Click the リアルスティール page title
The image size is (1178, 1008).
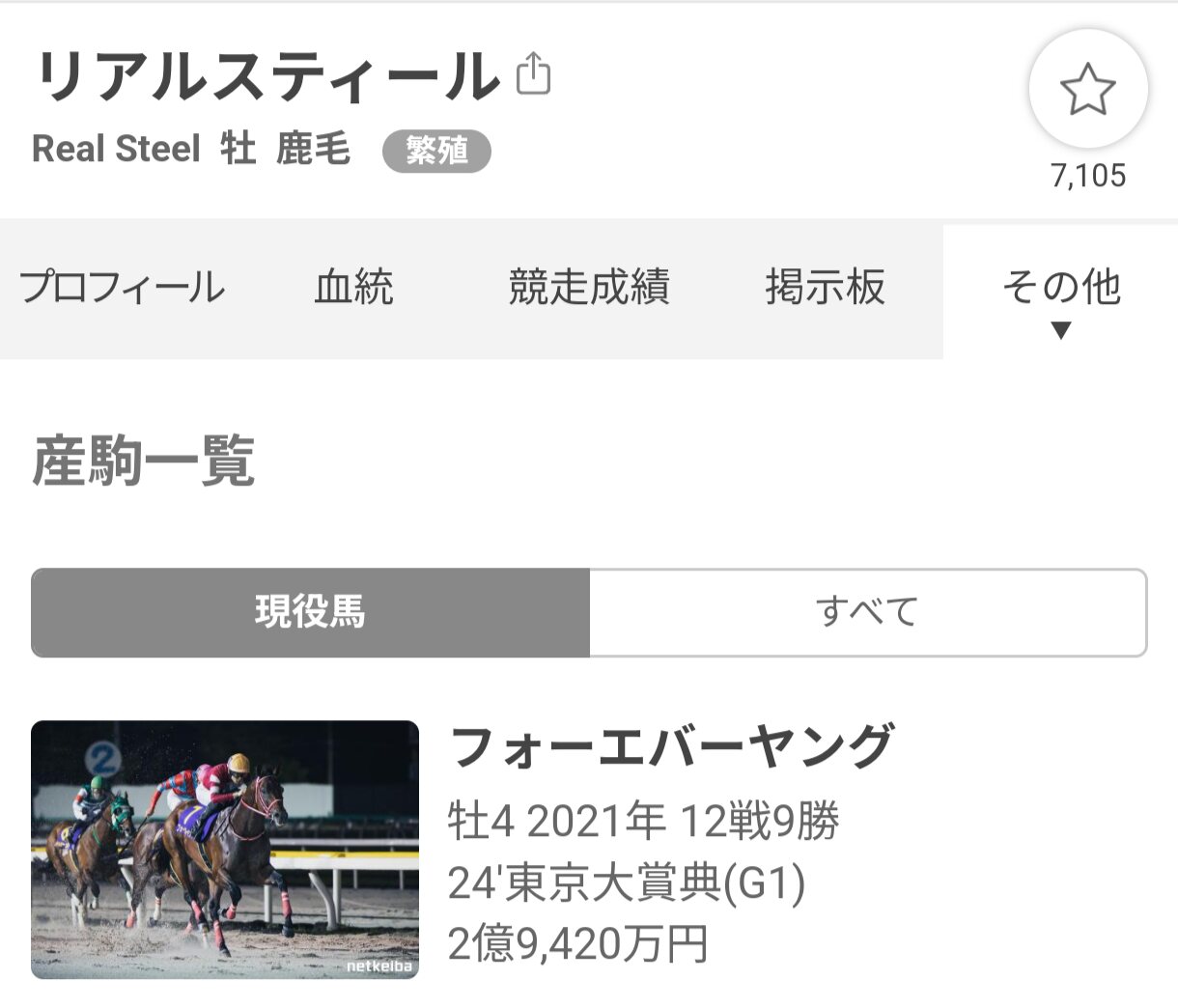pos(267,77)
